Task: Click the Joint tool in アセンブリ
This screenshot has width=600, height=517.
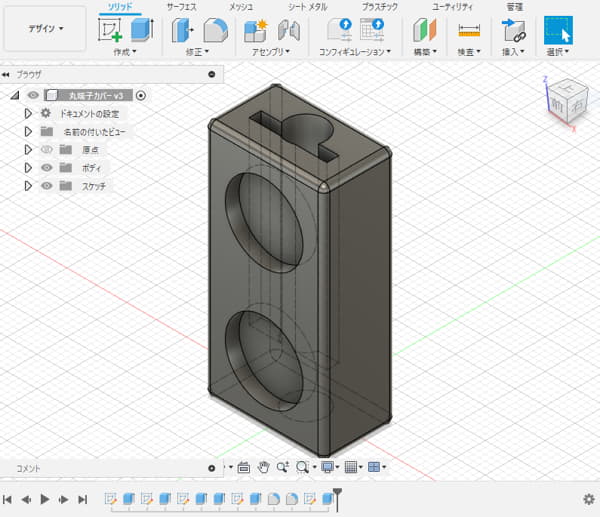Action: pos(288,30)
